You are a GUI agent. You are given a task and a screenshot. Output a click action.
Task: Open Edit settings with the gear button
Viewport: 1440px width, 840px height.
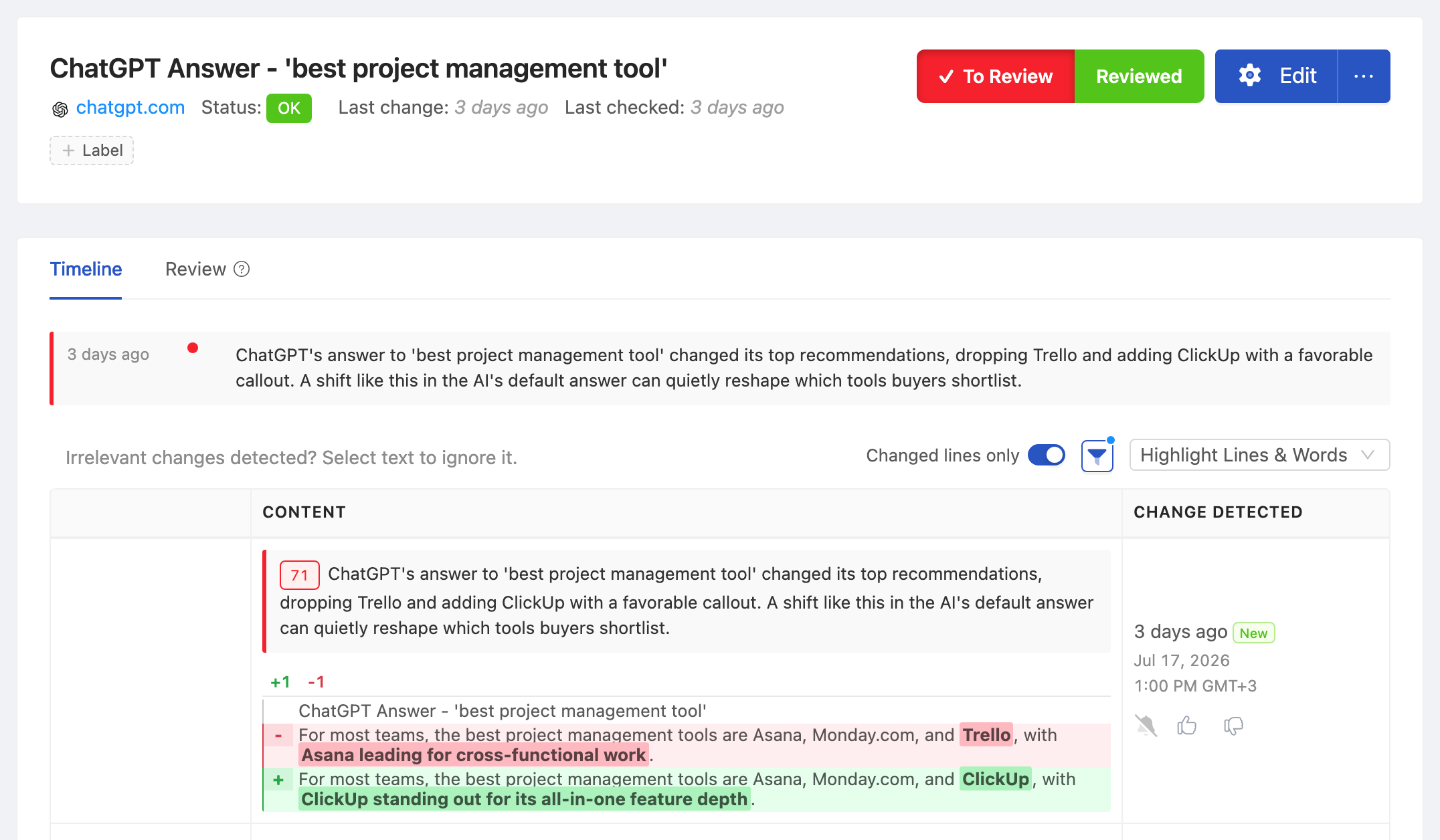[x=1276, y=76]
